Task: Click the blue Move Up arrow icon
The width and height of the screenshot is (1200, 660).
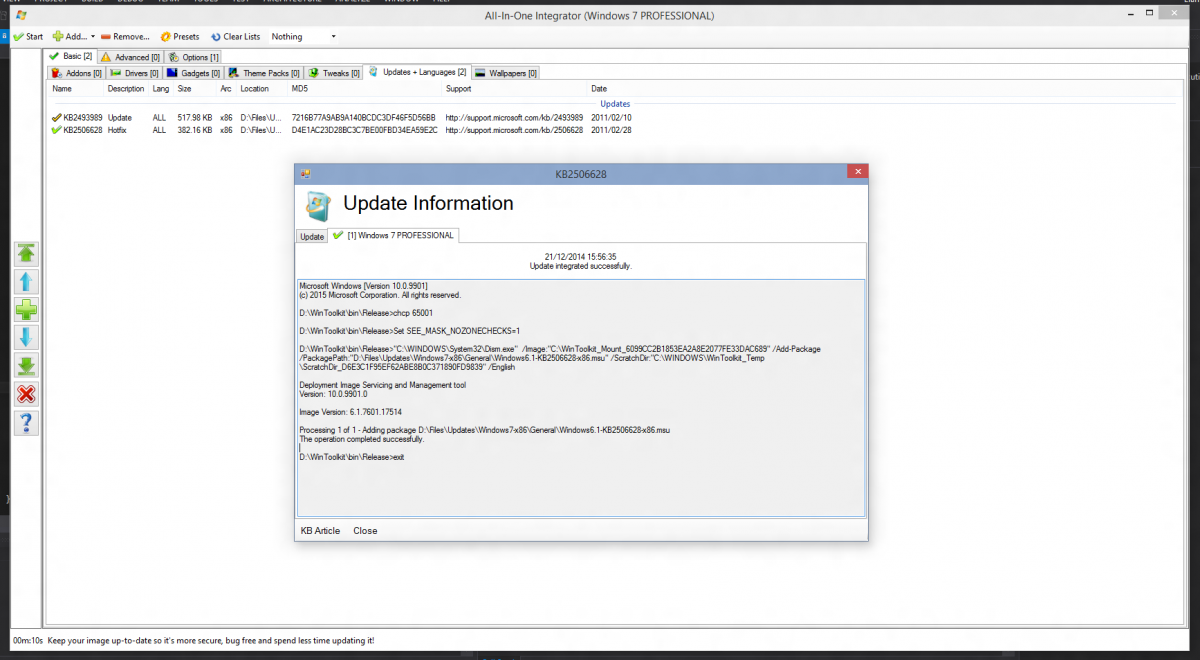Action: tap(27, 282)
